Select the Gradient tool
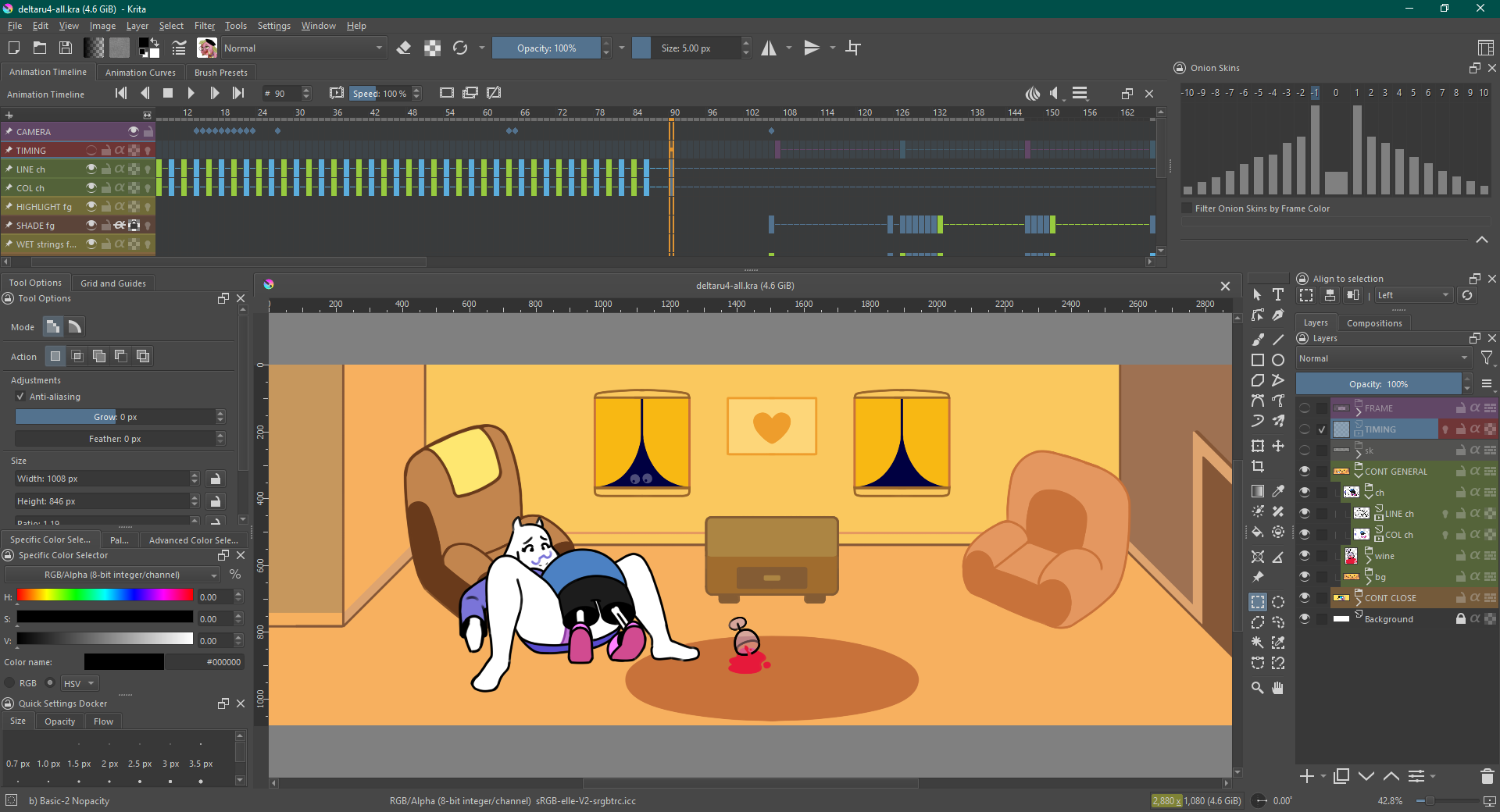Image resolution: width=1500 pixels, height=812 pixels. click(x=1258, y=491)
